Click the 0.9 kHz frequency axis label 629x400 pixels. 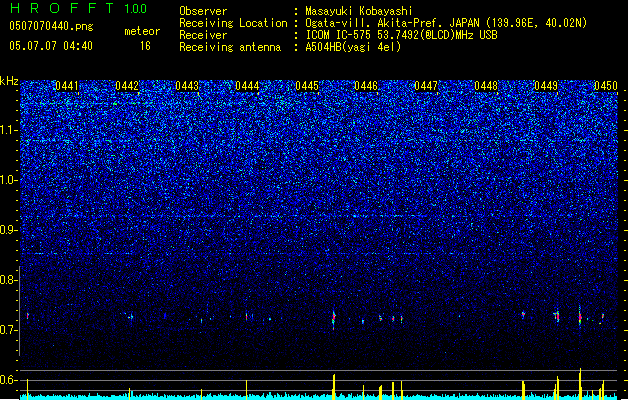(9, 230)
